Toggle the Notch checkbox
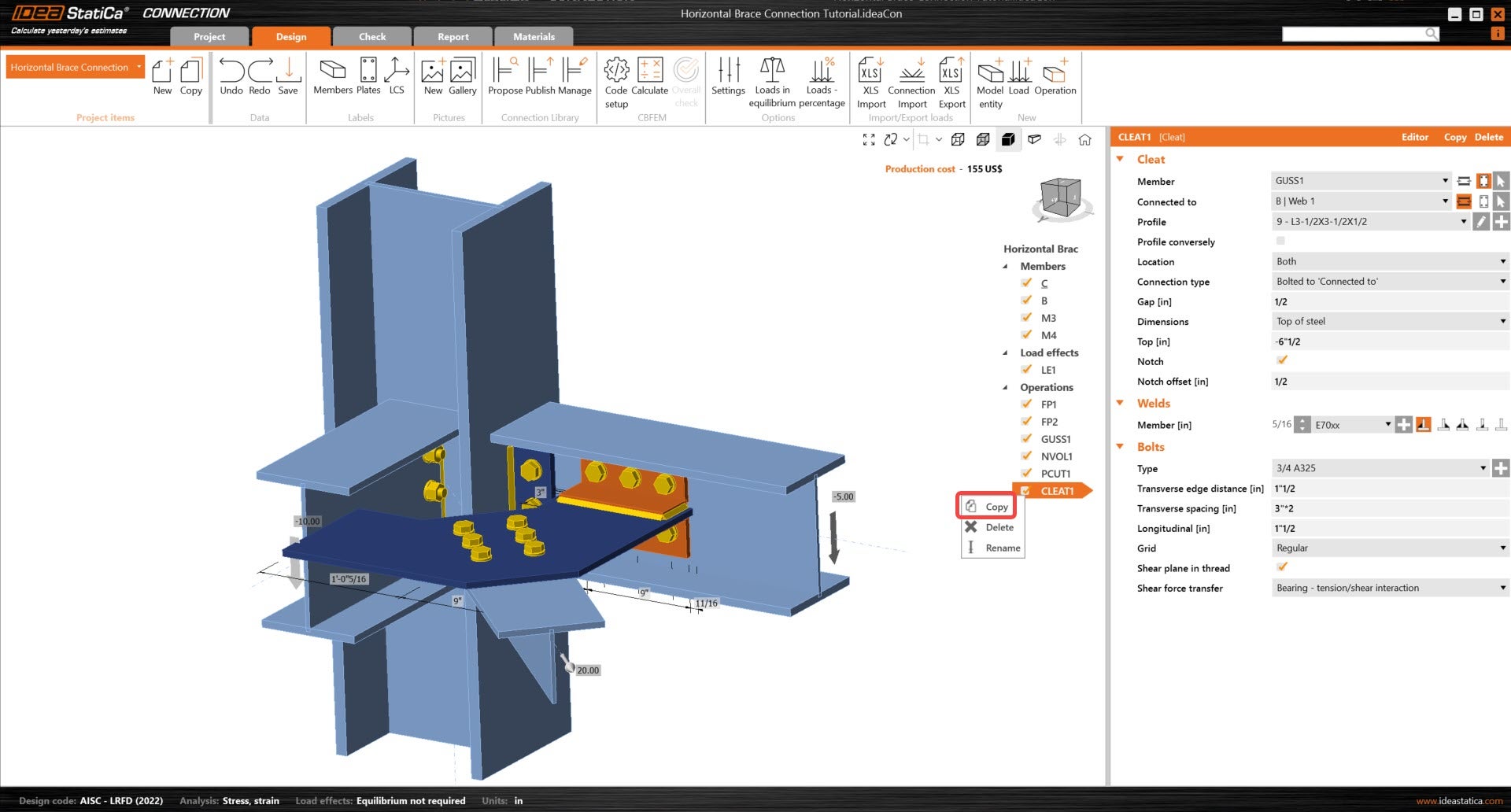 [x=1282, y=360]
